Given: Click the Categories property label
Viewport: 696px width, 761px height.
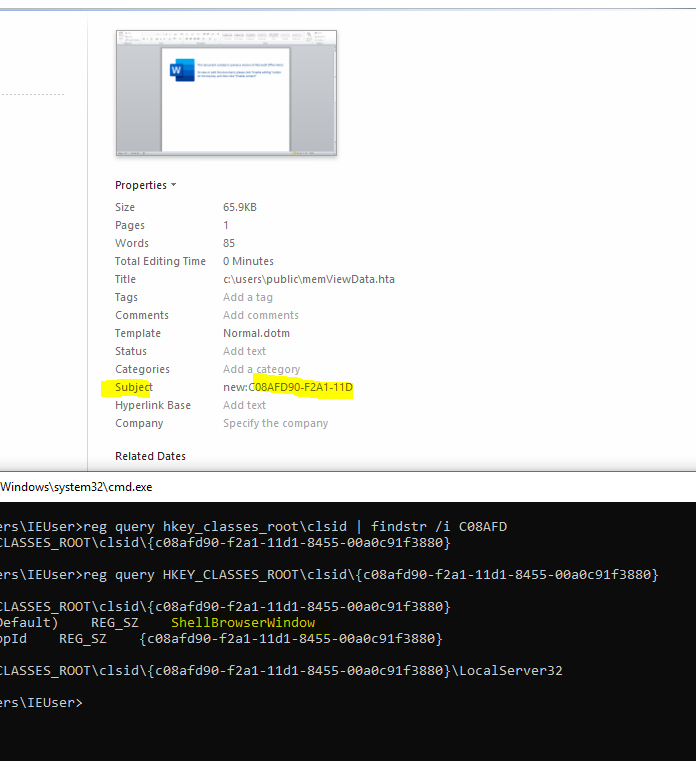Looking at the screenshot, I should click(142, 369).
